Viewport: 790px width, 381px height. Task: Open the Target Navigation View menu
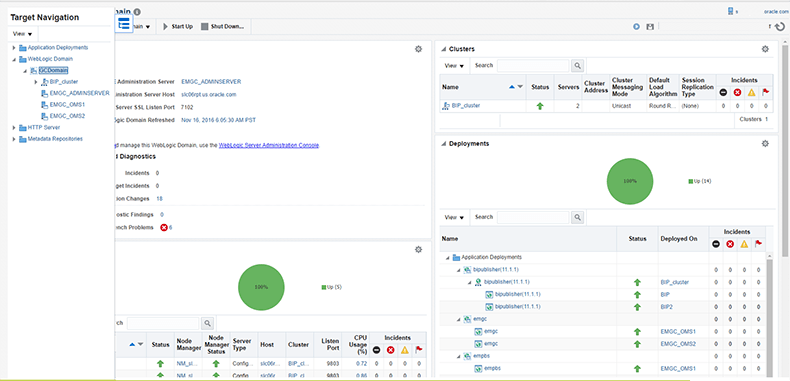(22, 34)
